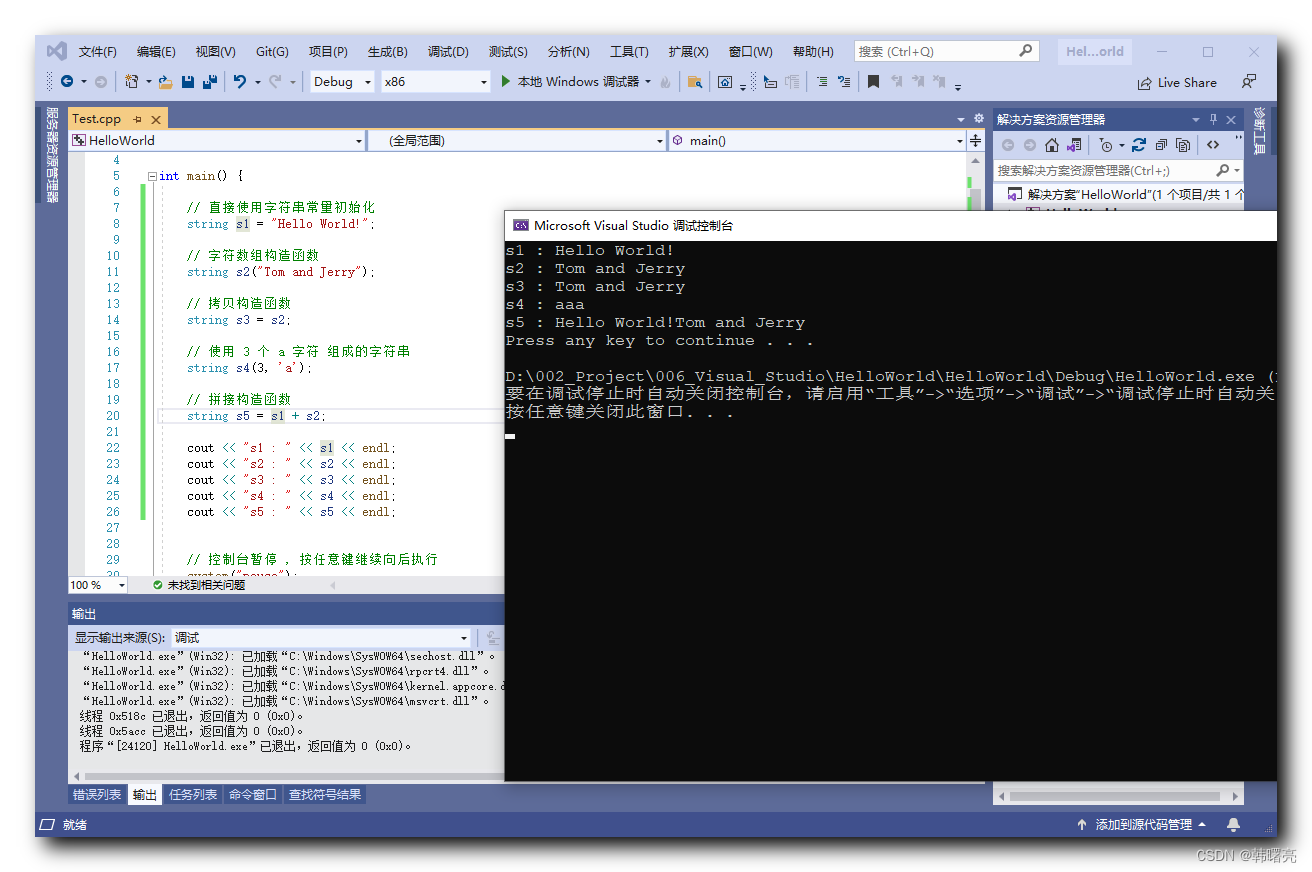Toggle bookmark on the current line
Viewport: 1312px width, 872px height.
click(873, 82)
